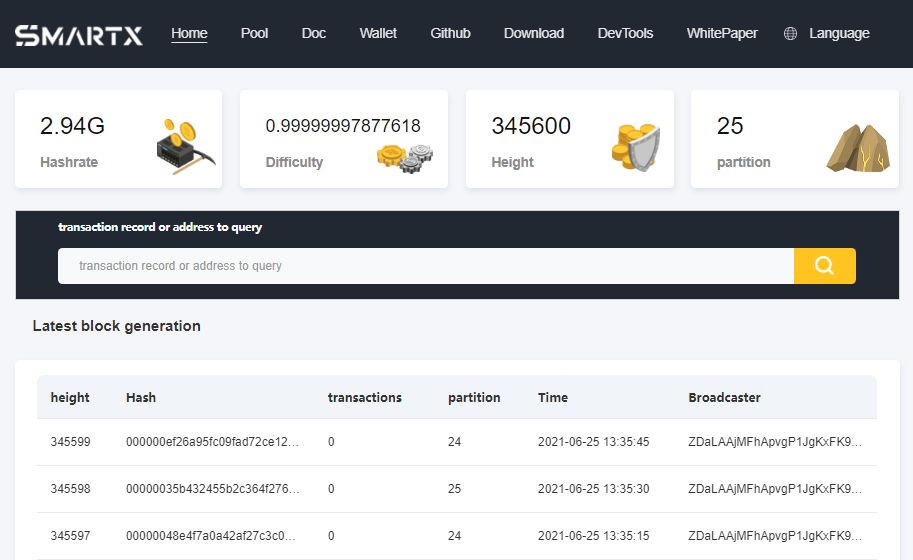
Task: Click the Broadcaster column header
Action: 724,398
